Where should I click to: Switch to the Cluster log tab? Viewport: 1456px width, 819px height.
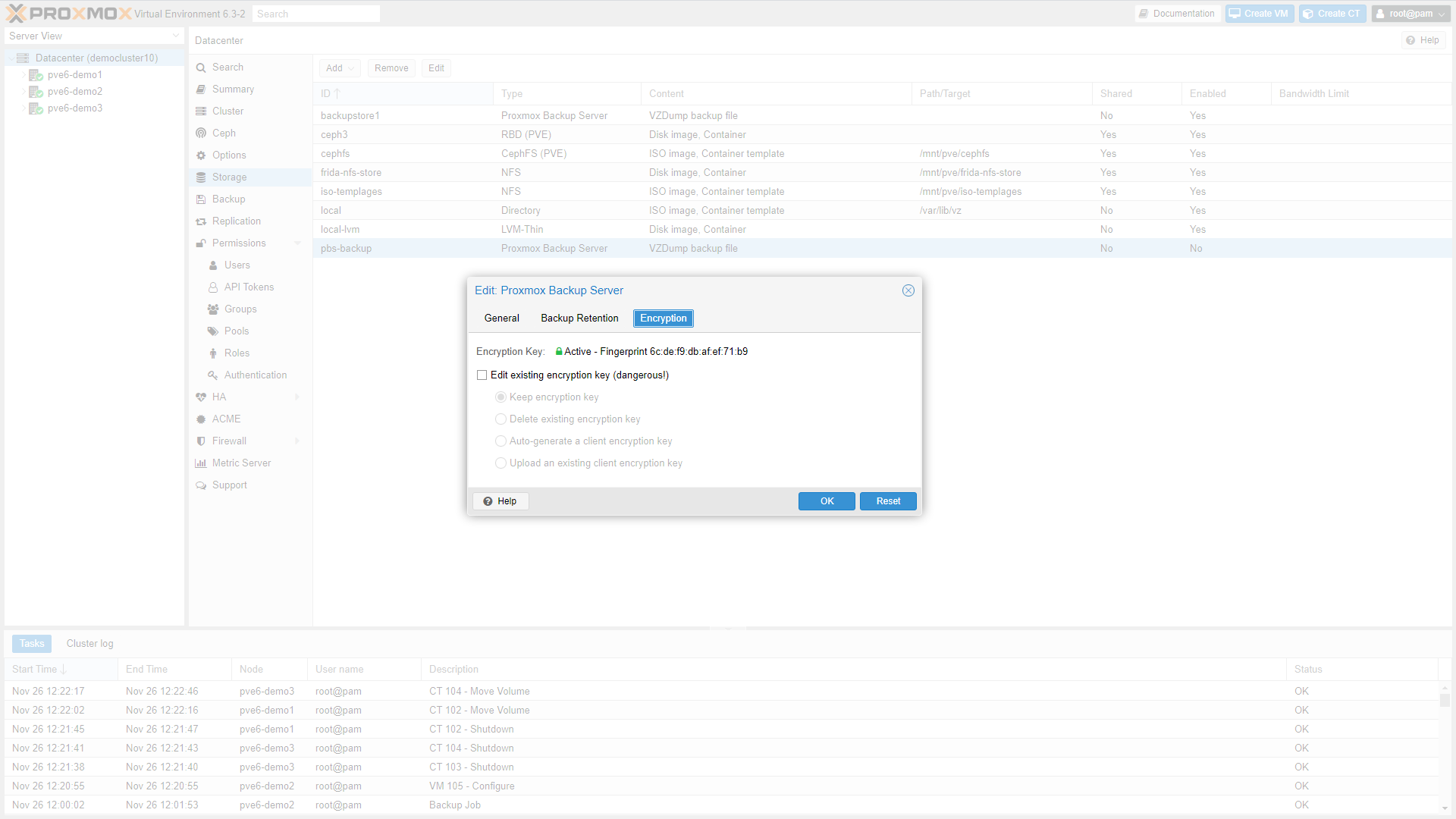pyautogui.click(x=89, y=644)
